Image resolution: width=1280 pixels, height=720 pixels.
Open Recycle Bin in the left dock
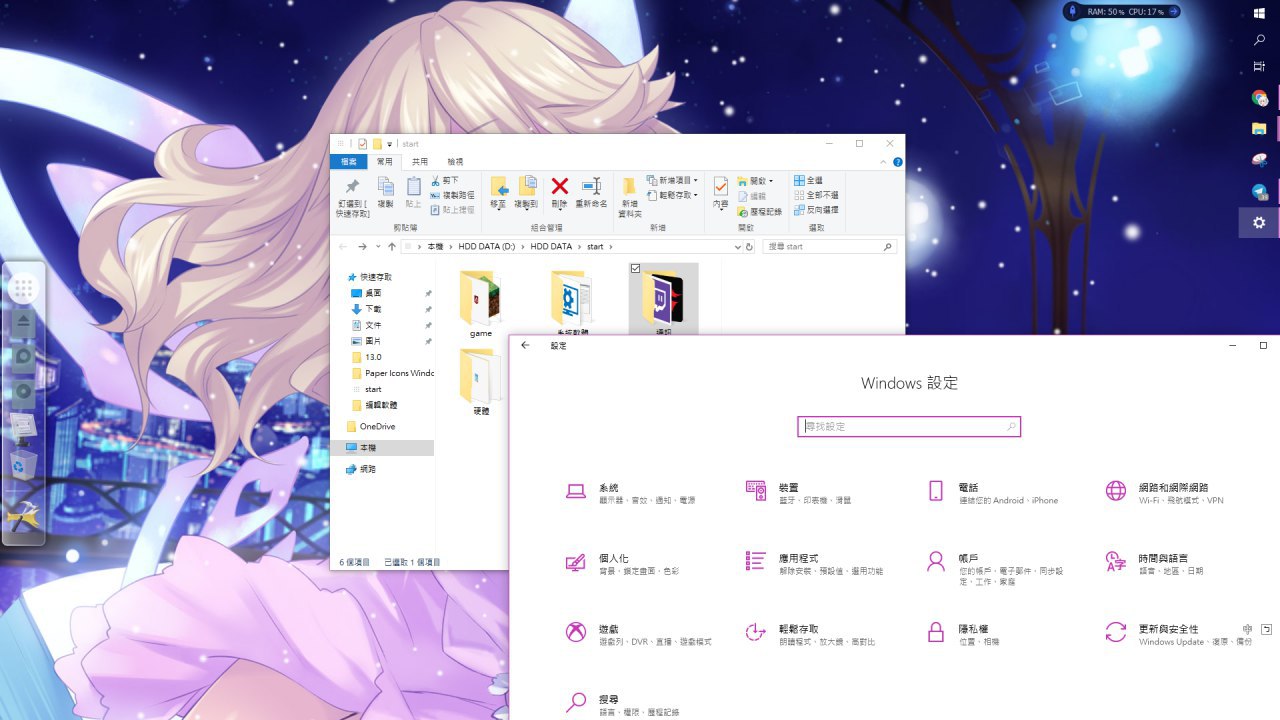coord(24,465)
